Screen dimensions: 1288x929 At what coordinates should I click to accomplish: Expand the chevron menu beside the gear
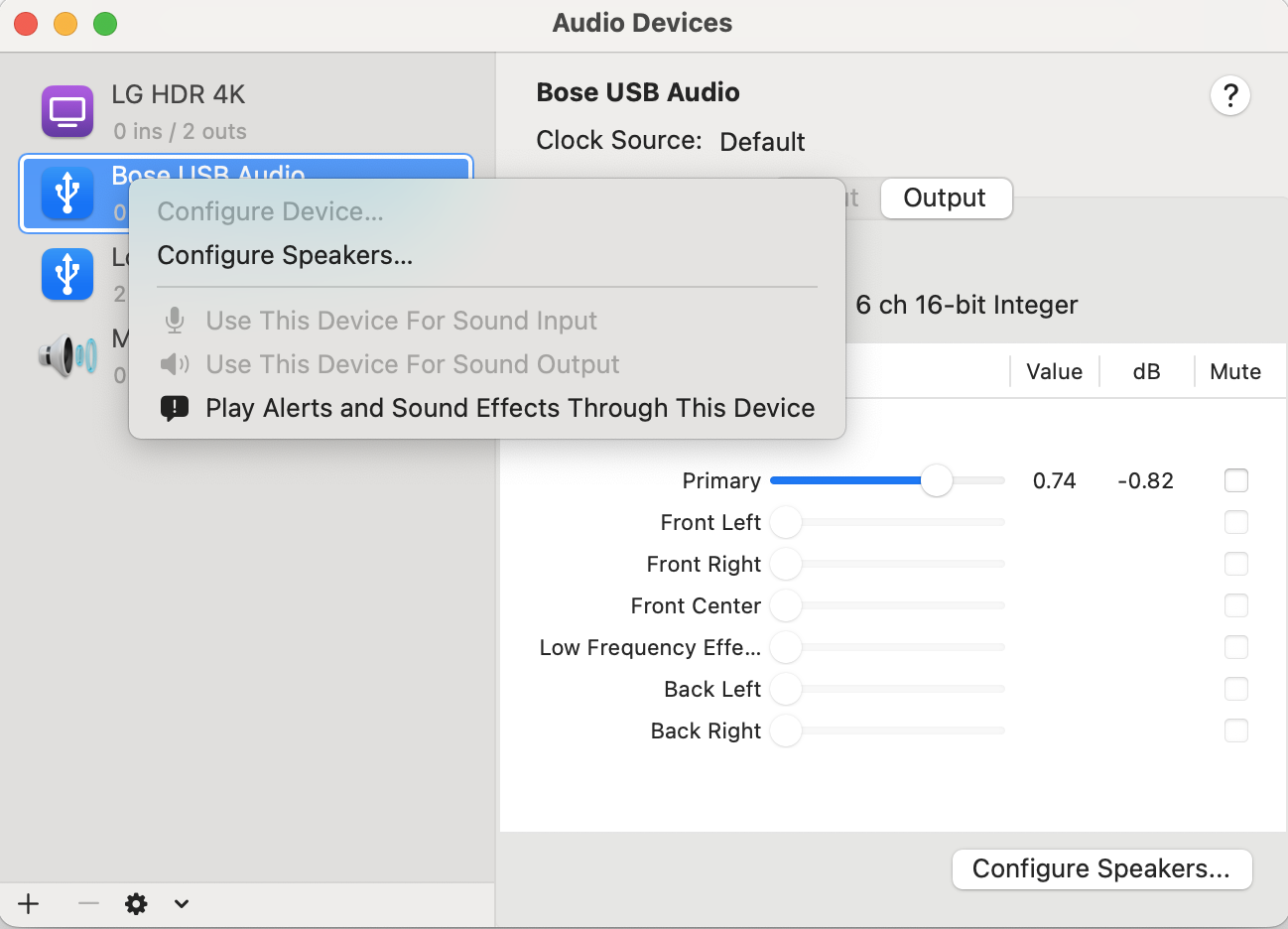pyautogui.click(x=180, y=903)
